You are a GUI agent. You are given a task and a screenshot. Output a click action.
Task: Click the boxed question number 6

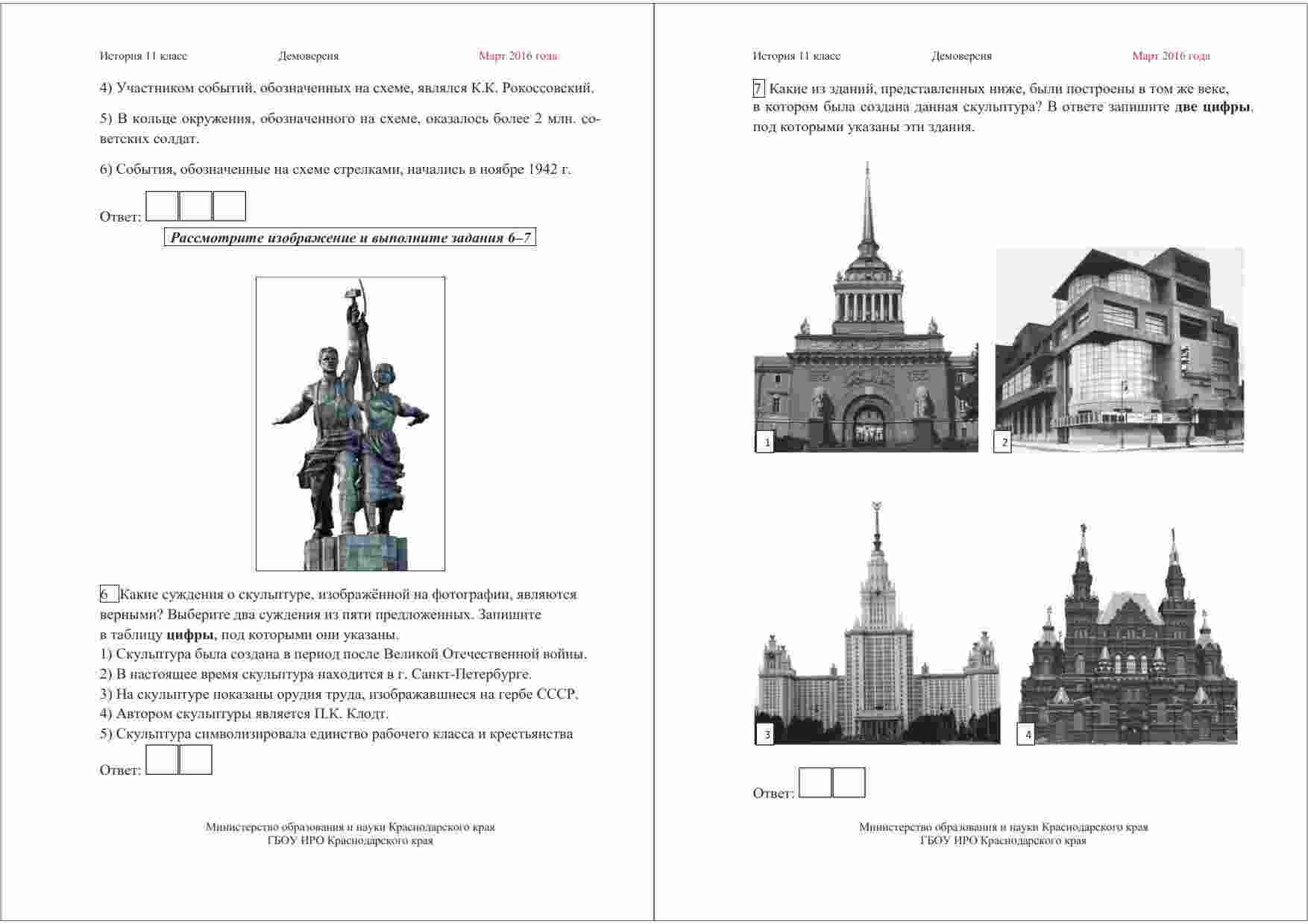coord(108,594)
